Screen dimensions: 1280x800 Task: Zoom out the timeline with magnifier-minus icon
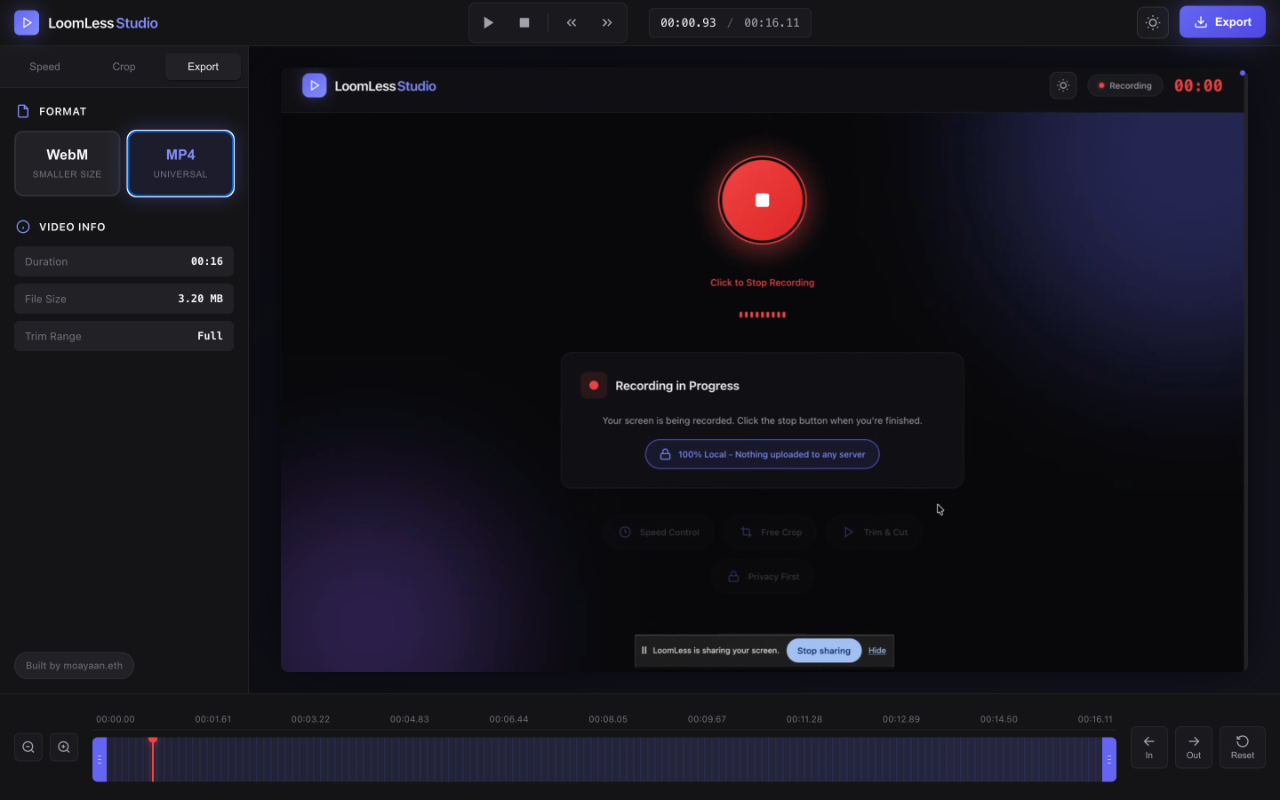point(27,747)
